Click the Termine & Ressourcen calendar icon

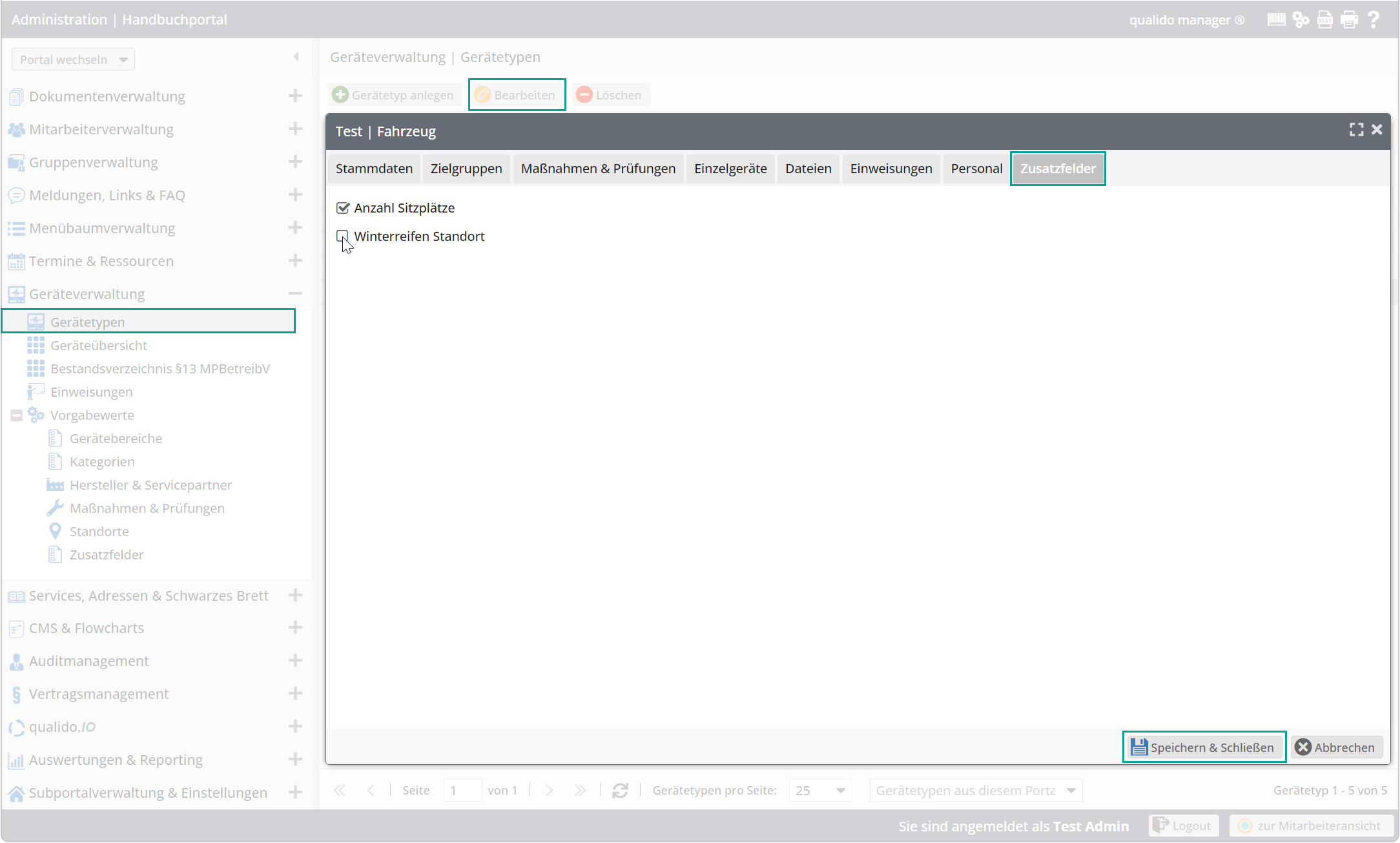coord(16,262)
